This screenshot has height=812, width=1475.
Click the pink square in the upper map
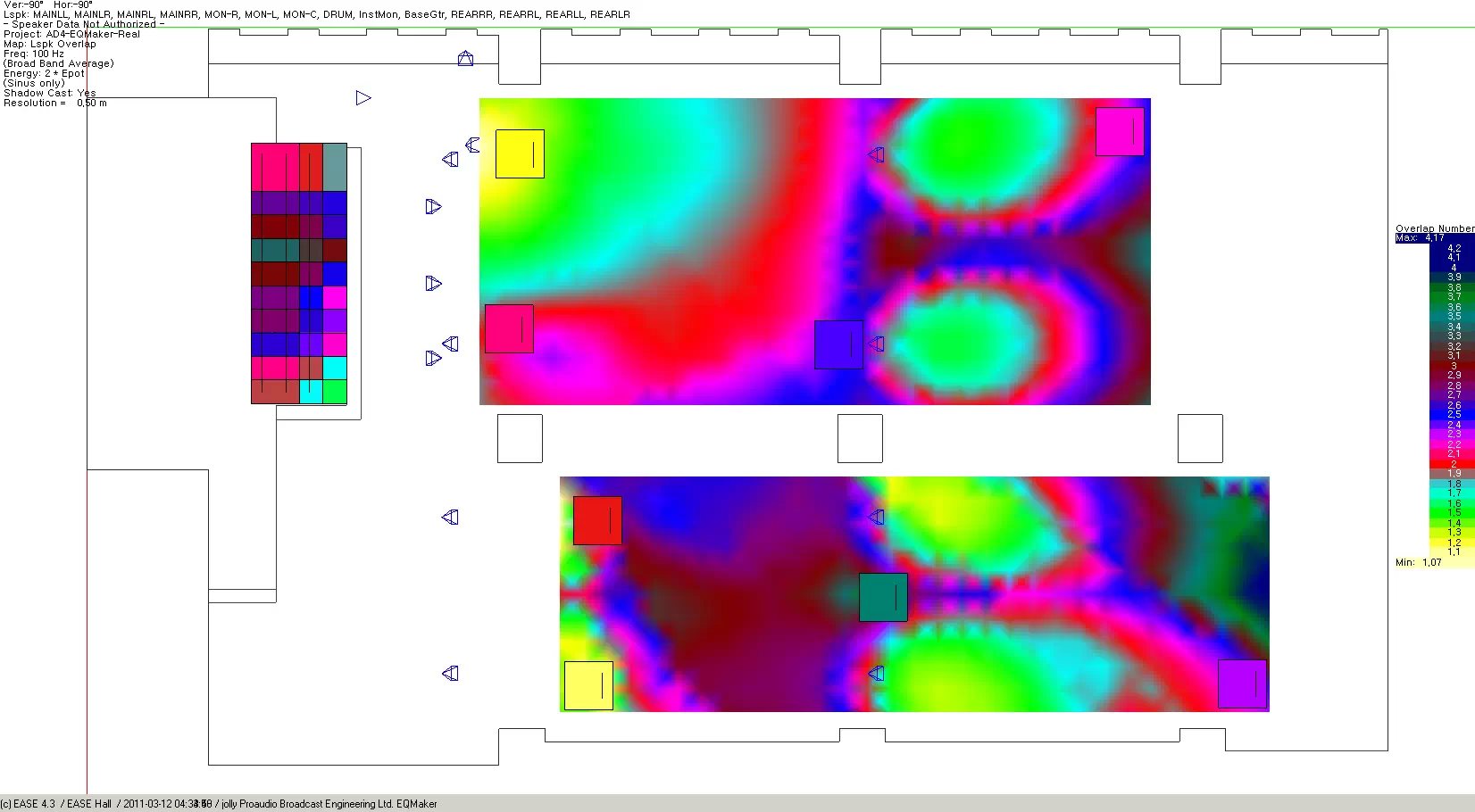pos(509,328)
